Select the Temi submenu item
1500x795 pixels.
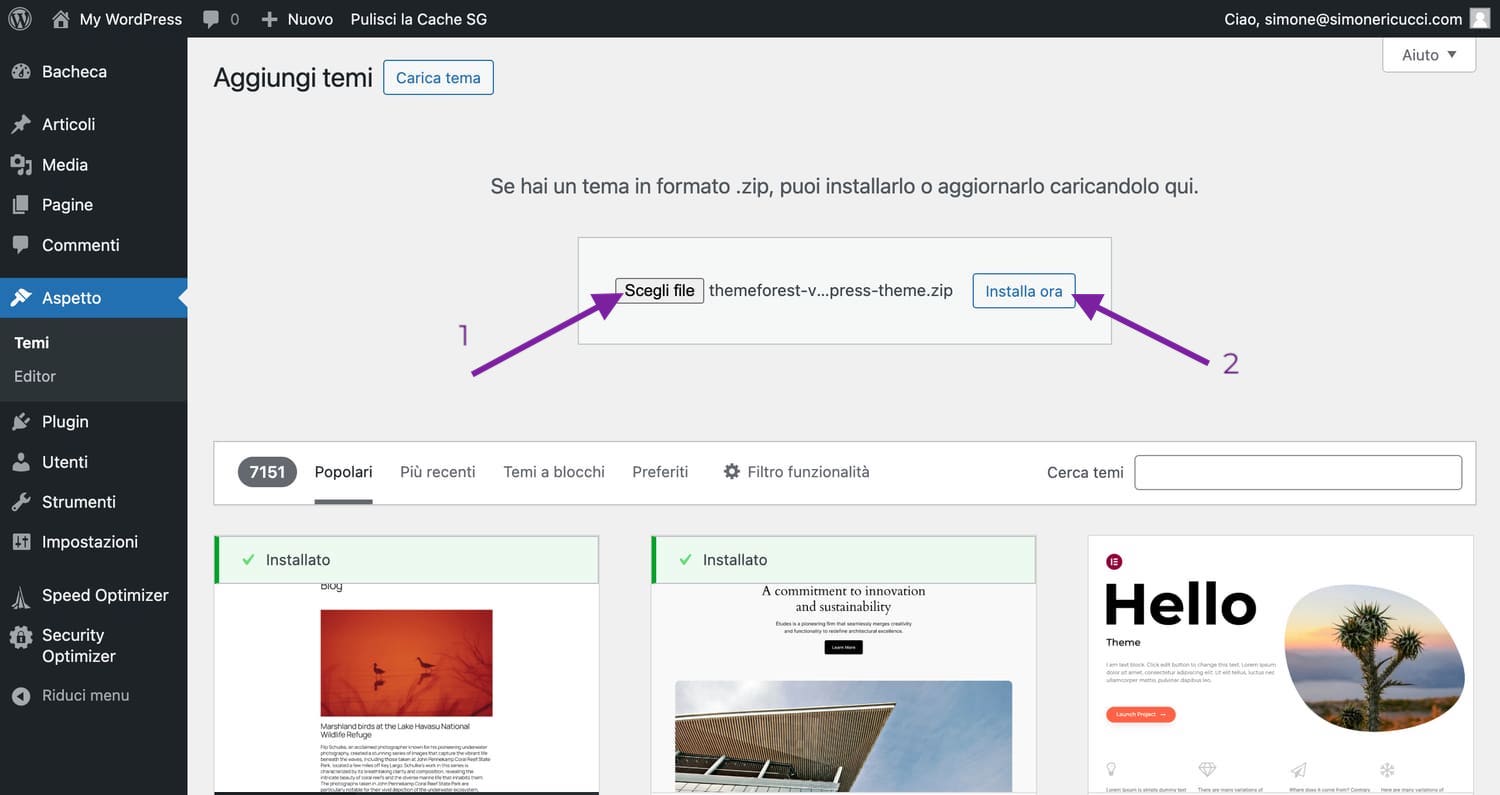point(32,343)
